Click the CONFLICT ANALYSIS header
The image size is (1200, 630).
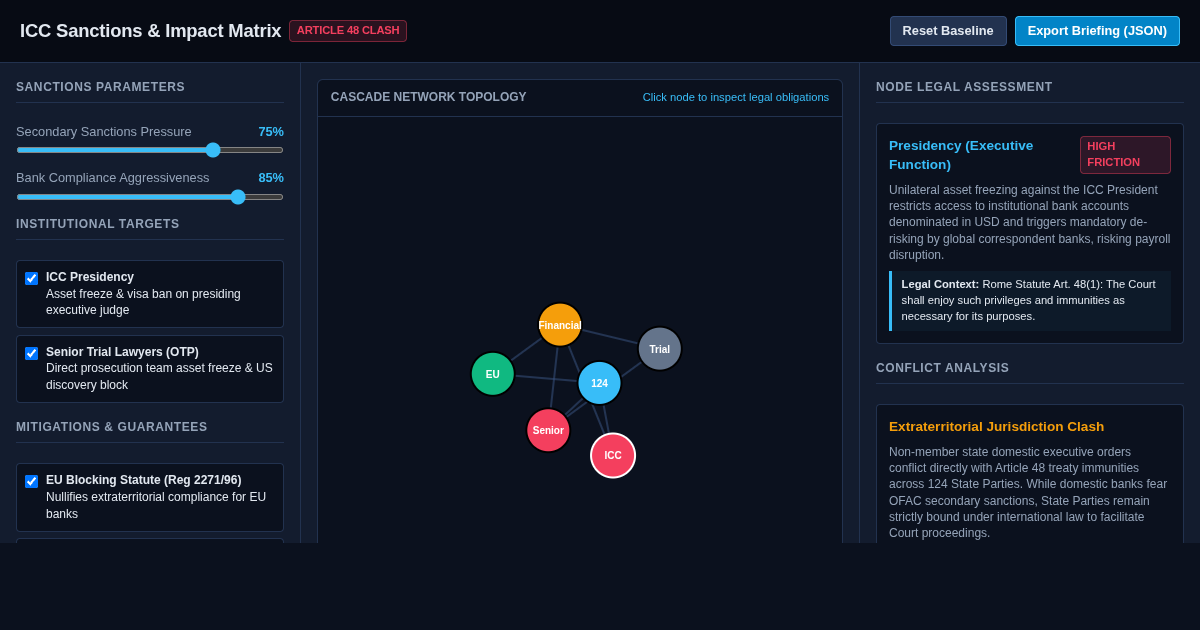942,368
